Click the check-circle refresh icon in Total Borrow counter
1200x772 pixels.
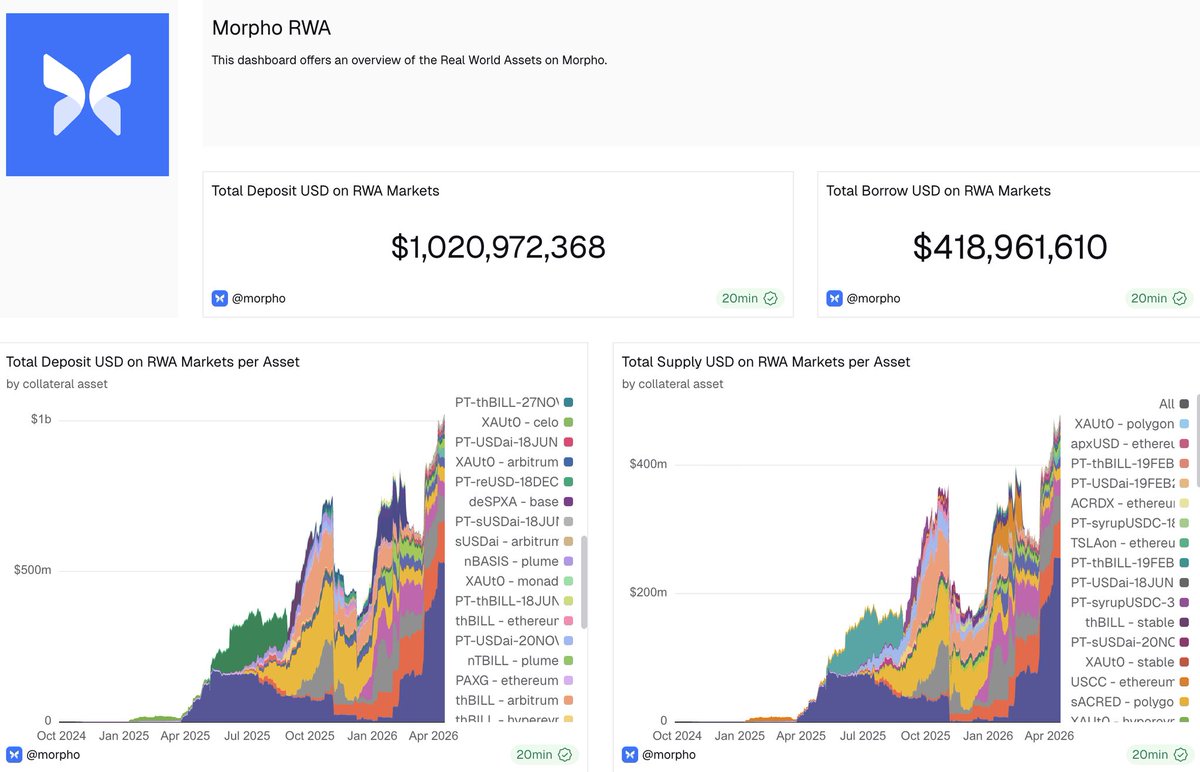tap(1180, 298)
